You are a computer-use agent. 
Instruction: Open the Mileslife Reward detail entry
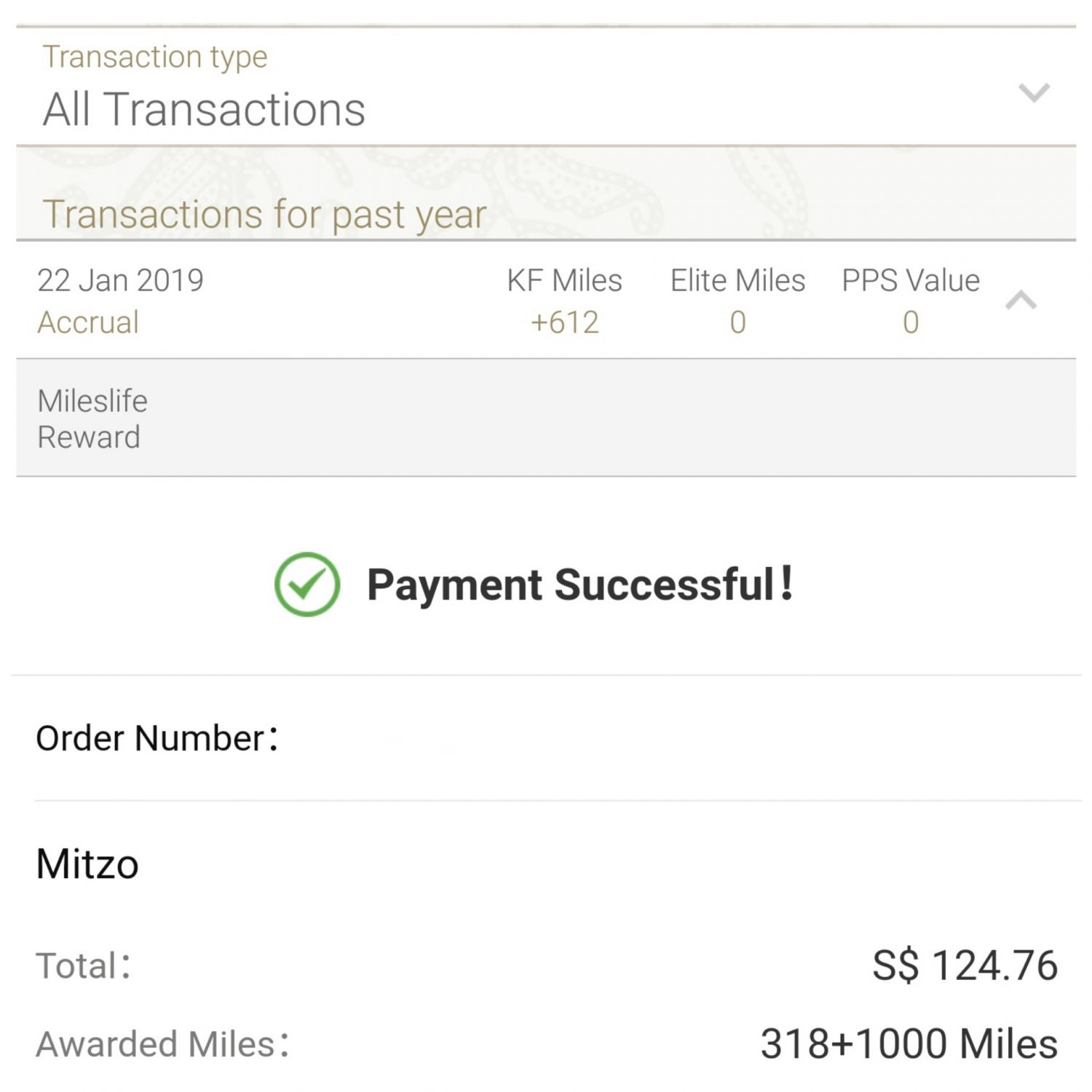[92, 419]
